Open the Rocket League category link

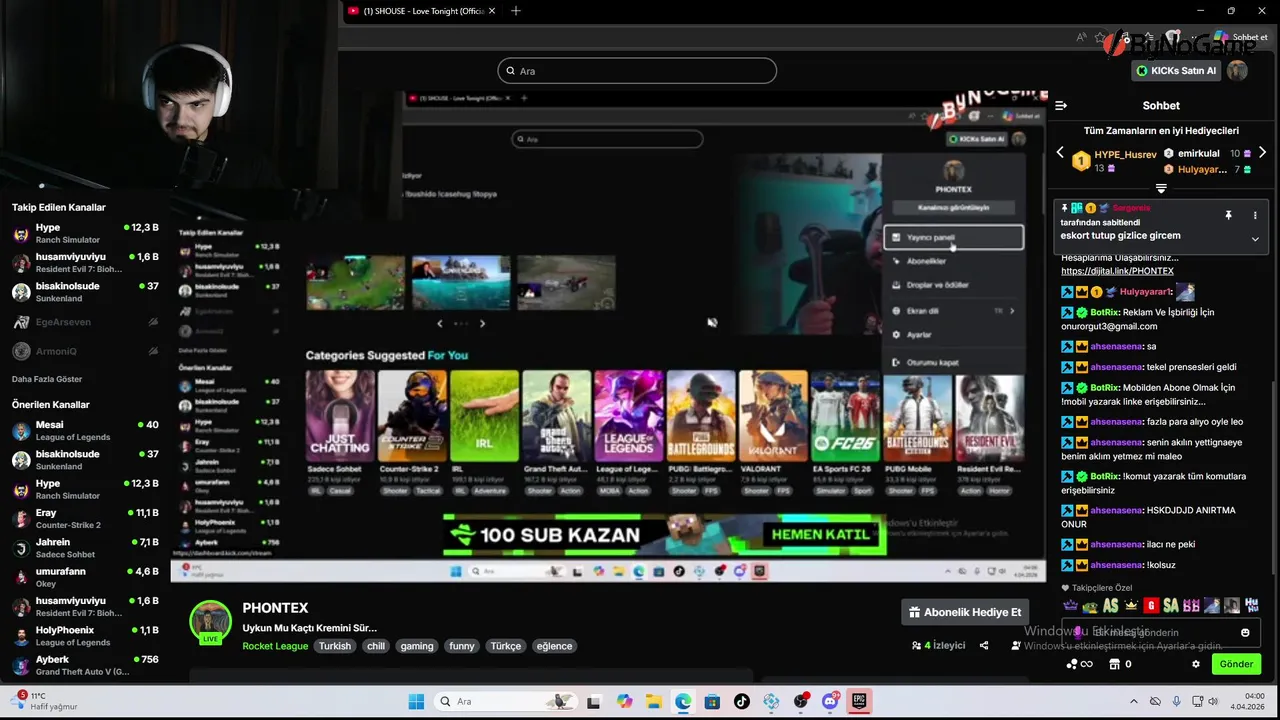pyautogui.click(x=275, y=646)
